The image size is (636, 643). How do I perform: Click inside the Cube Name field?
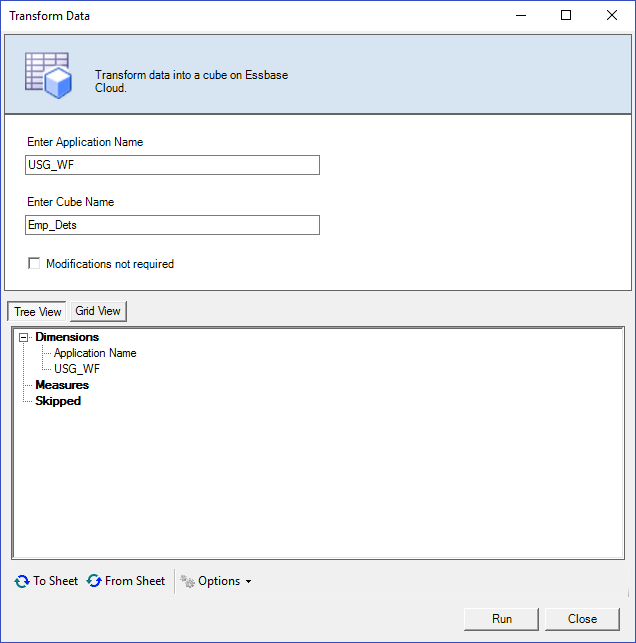point(173,225)
